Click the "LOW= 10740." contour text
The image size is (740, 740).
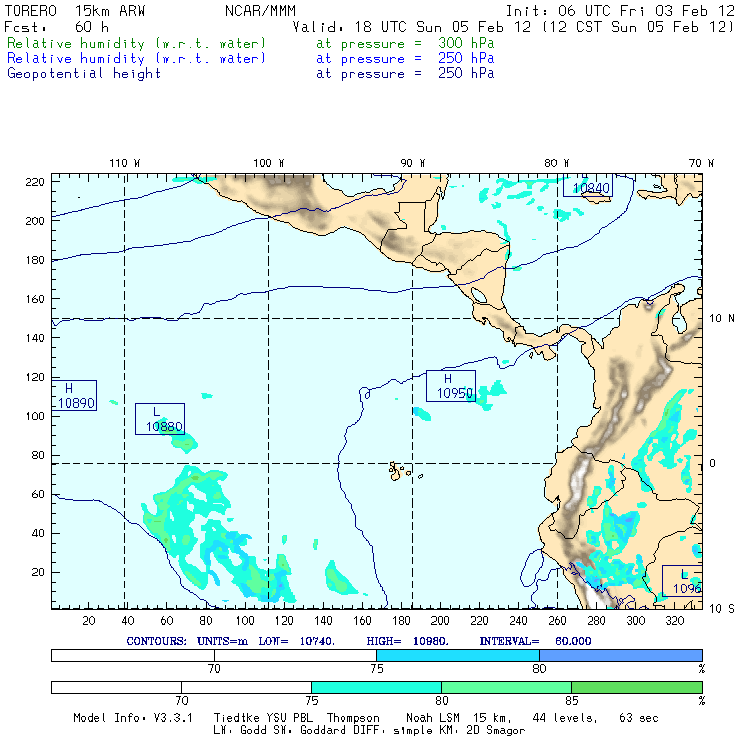click(296, 641)
